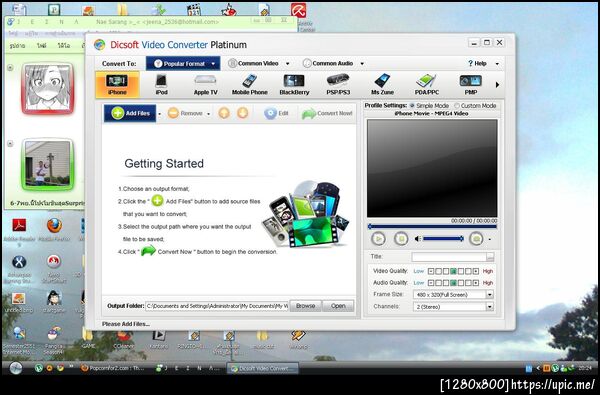Click the "Getting Started" heading

pyautogui.click(x=164, y=164)
